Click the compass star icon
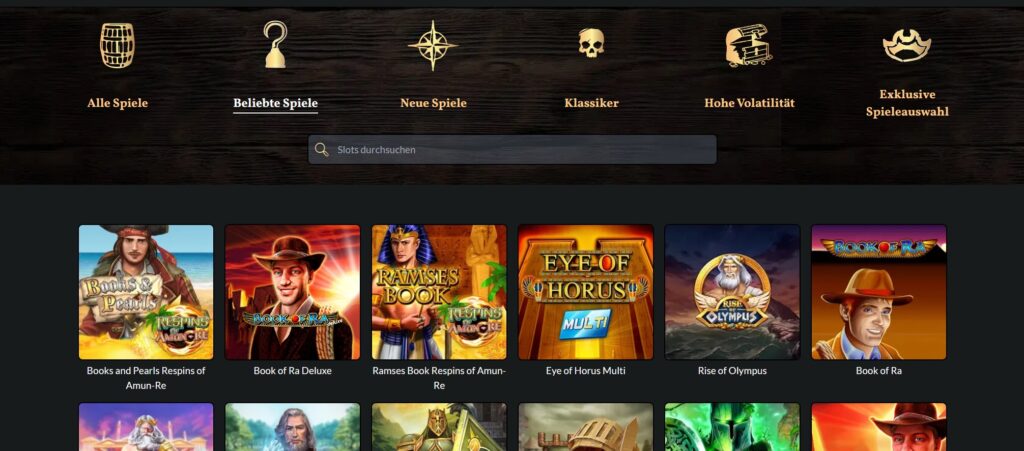The height and width of the screenshot is (451, 1024). coord(433,45)
